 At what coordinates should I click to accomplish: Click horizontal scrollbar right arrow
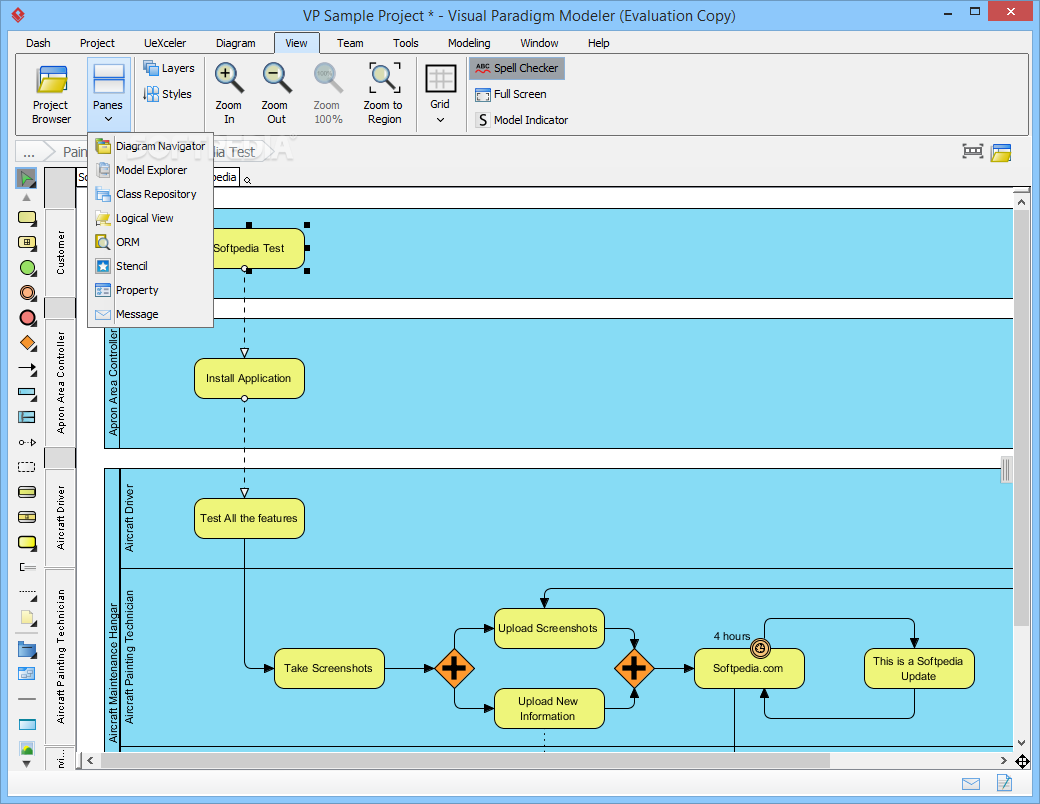pyautogui.click(x=1004, y=761)
